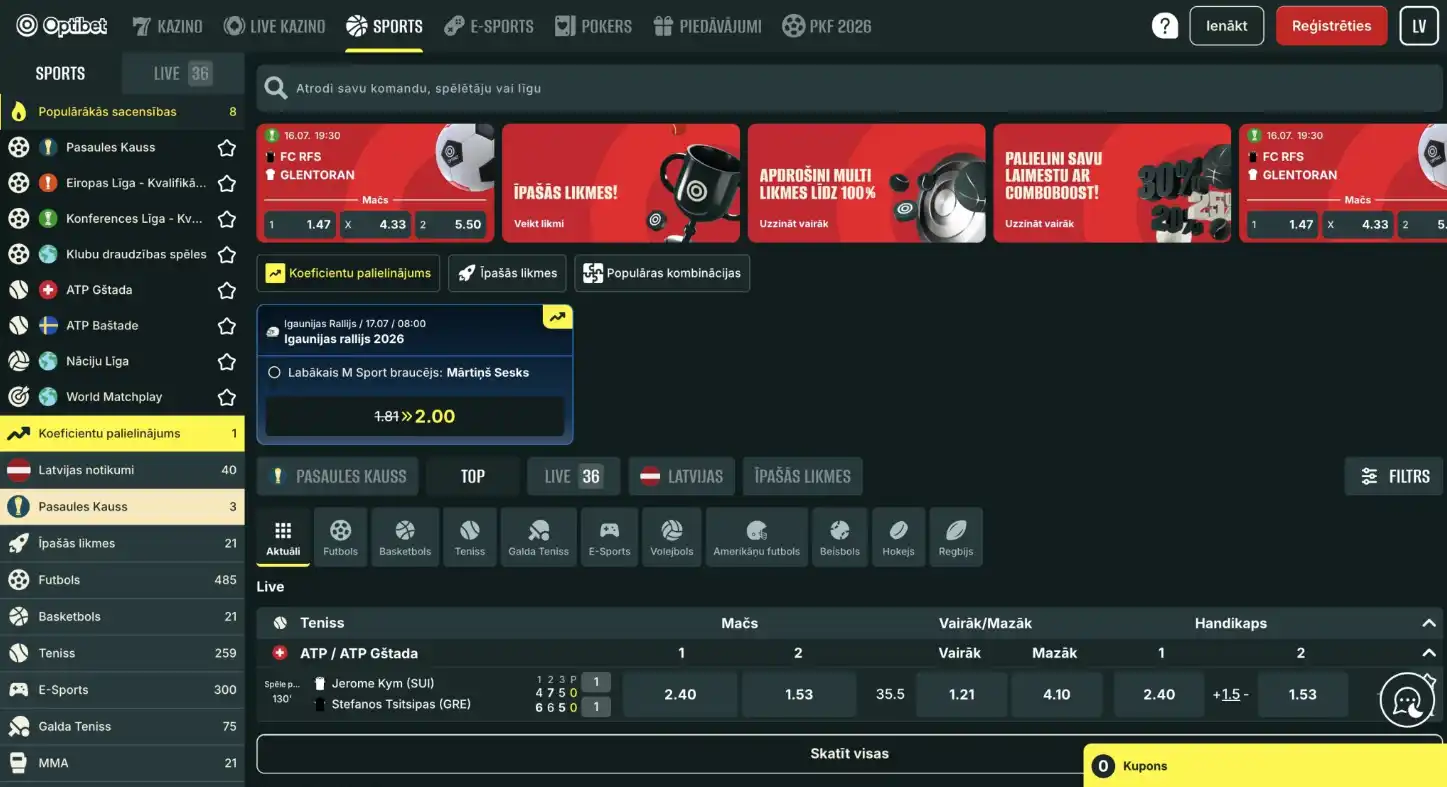Select Mārtiņš Sesks radio option

[x=275, y=372]
